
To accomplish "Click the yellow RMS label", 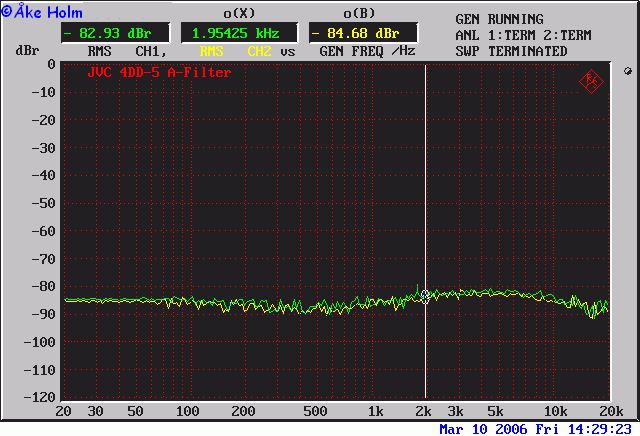I will 211,51.
